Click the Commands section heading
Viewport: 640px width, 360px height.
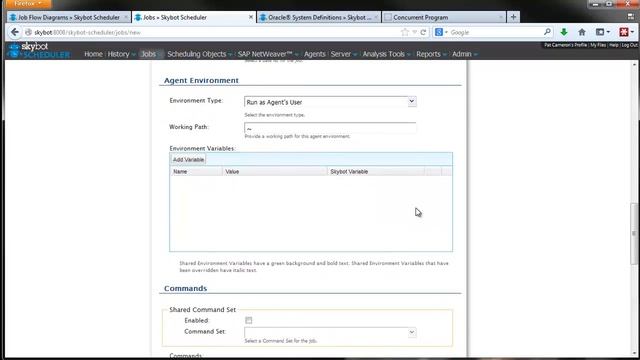[x=185, y=288]
